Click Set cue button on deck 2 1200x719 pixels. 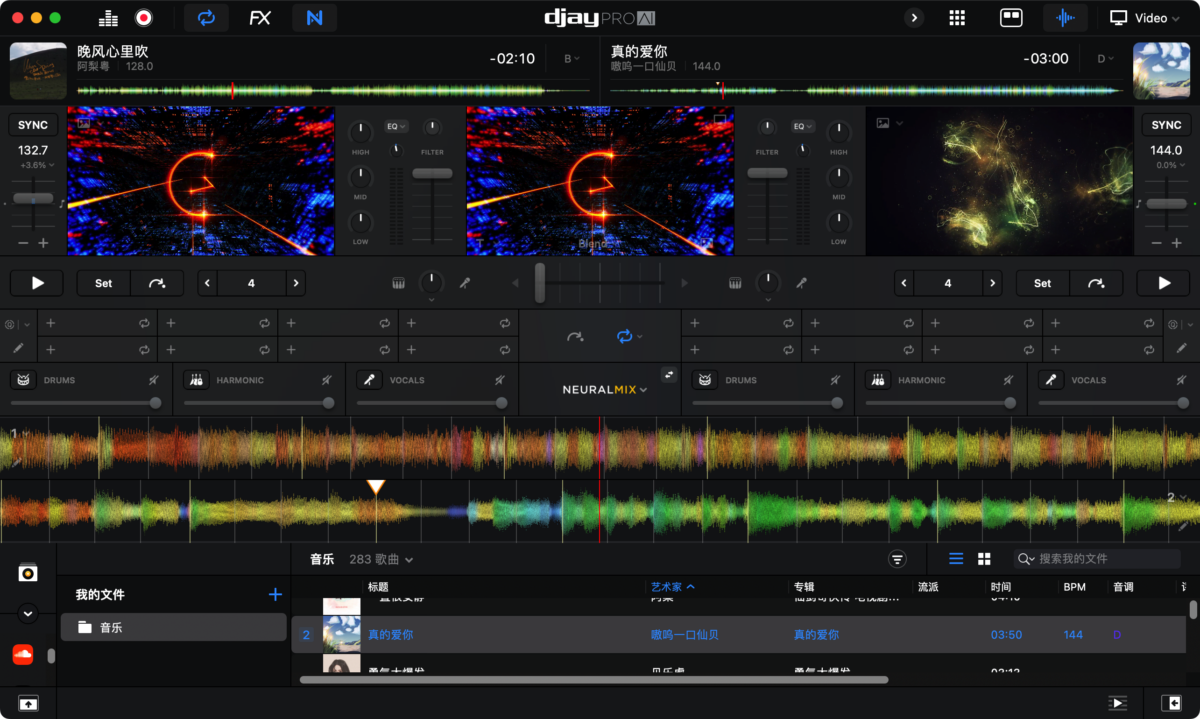1043,283
